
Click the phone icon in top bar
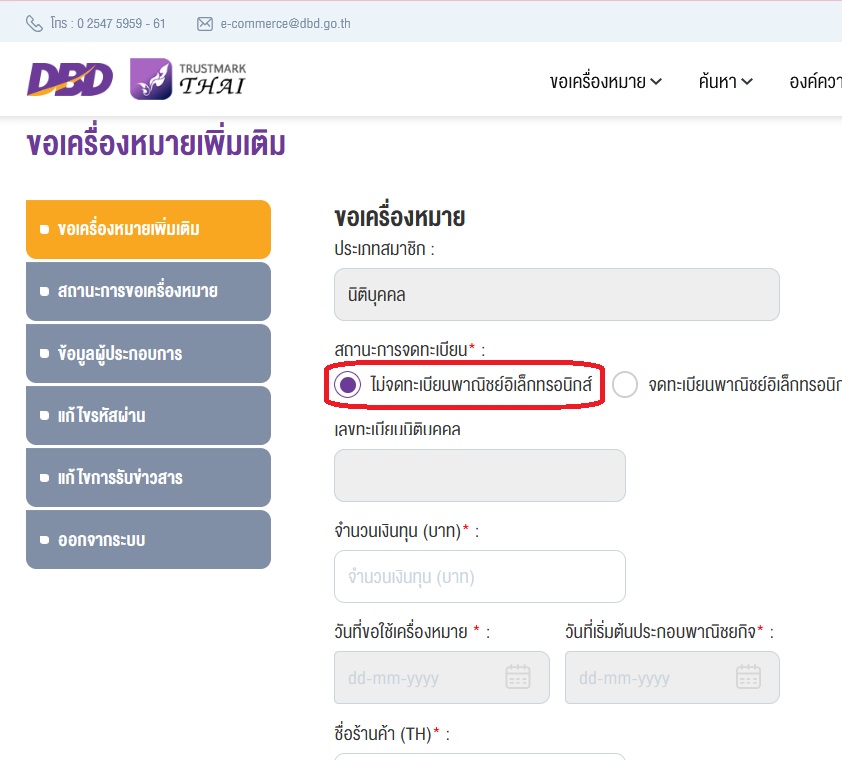pos(35,23)
